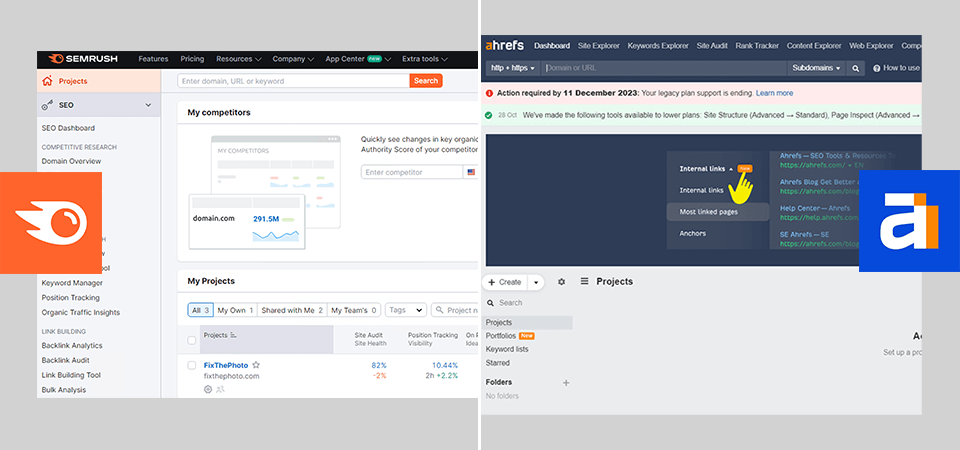Screen dimensions: 960x450
Task: Open Keywords Explorer in Ahrefs menu
Action: [x=658, y=46]
